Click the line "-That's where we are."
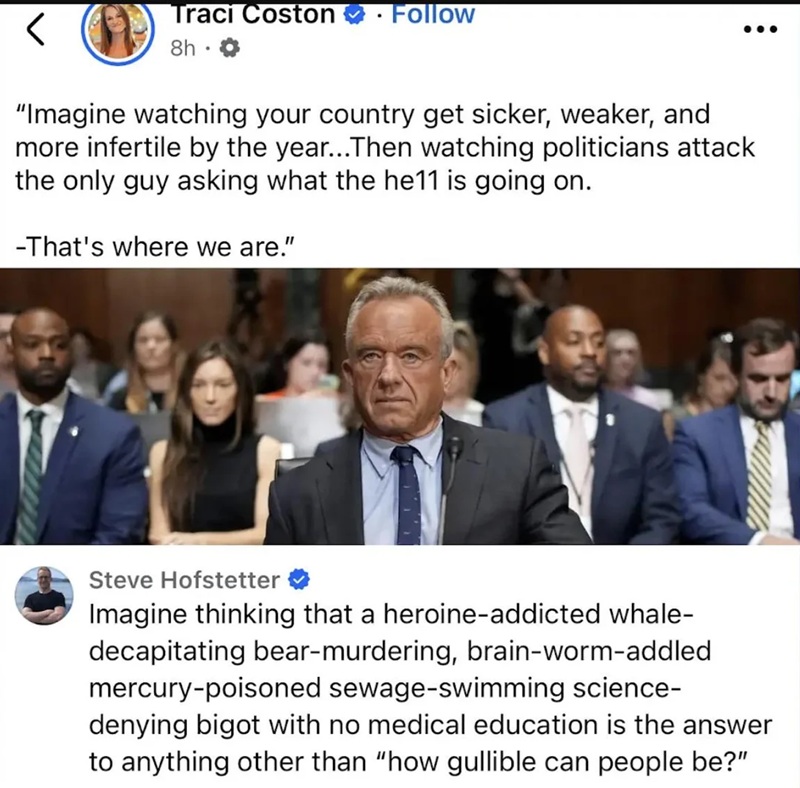This screenshot has height=788, width=800. (156, 247)
